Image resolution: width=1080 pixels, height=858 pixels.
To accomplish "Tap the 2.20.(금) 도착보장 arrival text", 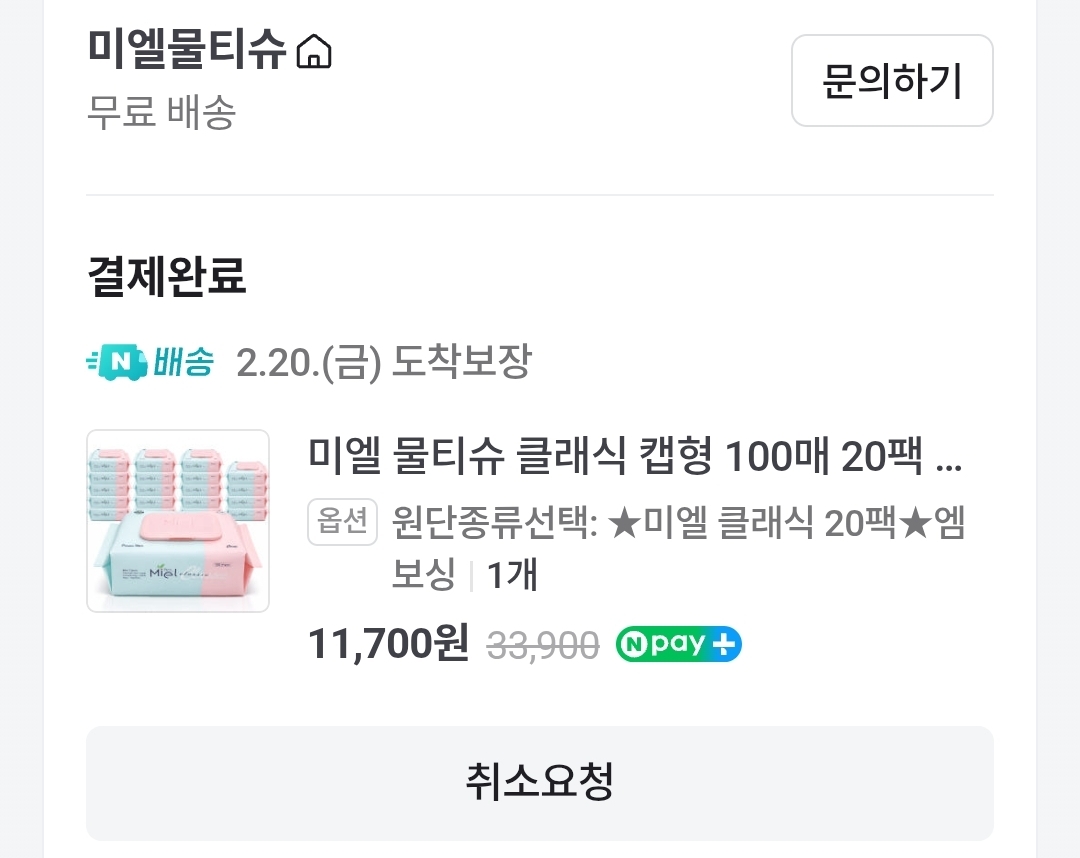I will 384,362.
